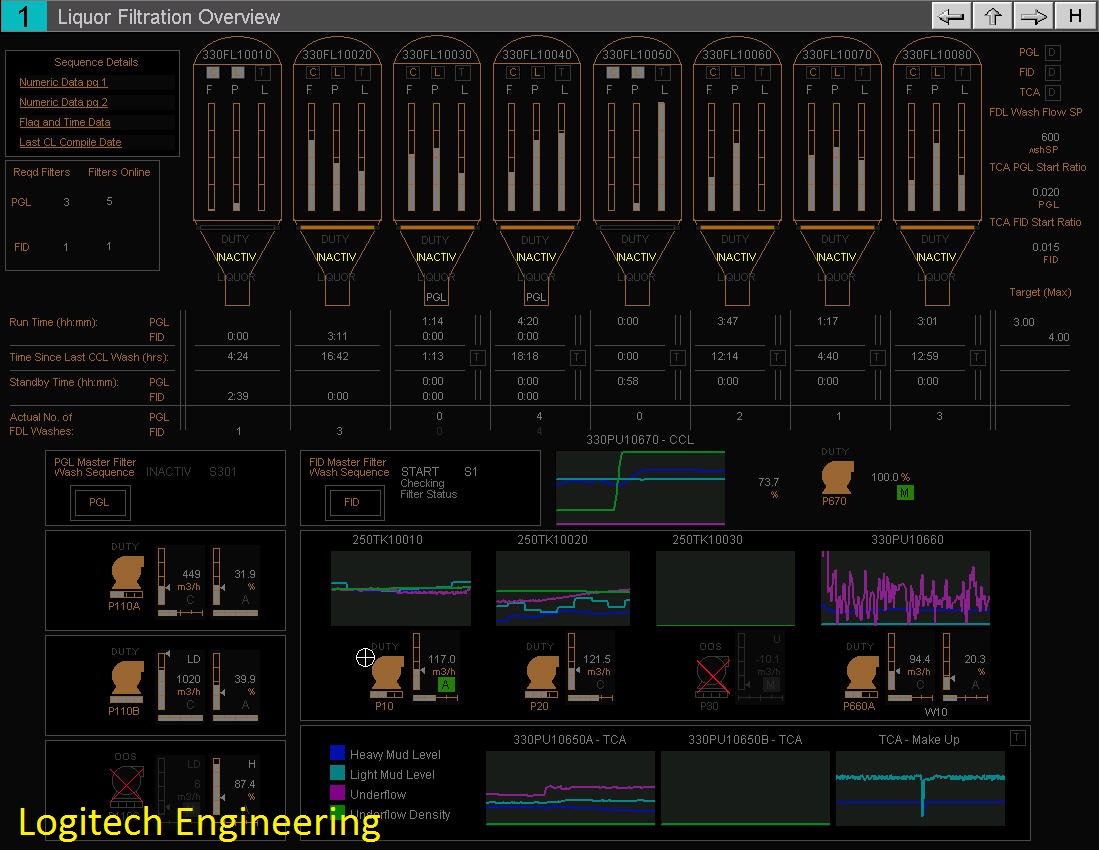The image size is (1099, 850).
Task: Toggle the FID D indicator box
Action: tap(1053, 72)
